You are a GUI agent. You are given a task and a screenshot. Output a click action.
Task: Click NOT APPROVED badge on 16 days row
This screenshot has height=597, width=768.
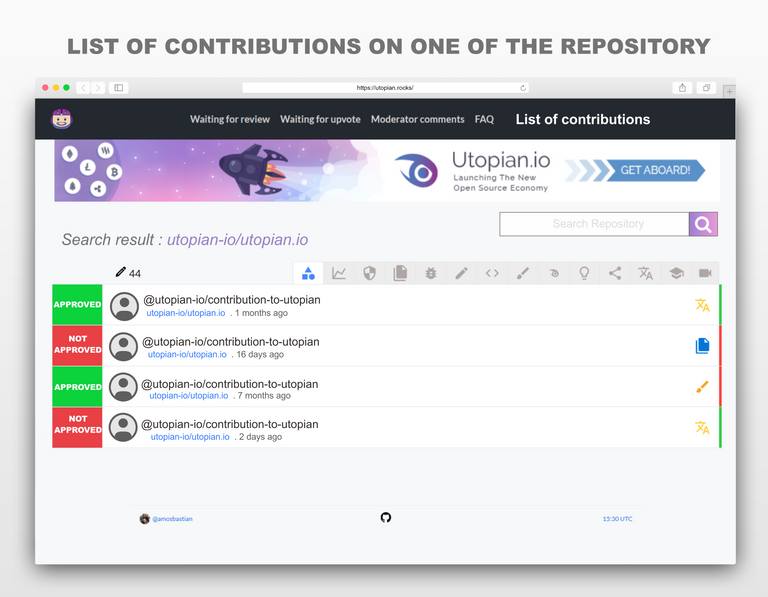tap(77, 344)
